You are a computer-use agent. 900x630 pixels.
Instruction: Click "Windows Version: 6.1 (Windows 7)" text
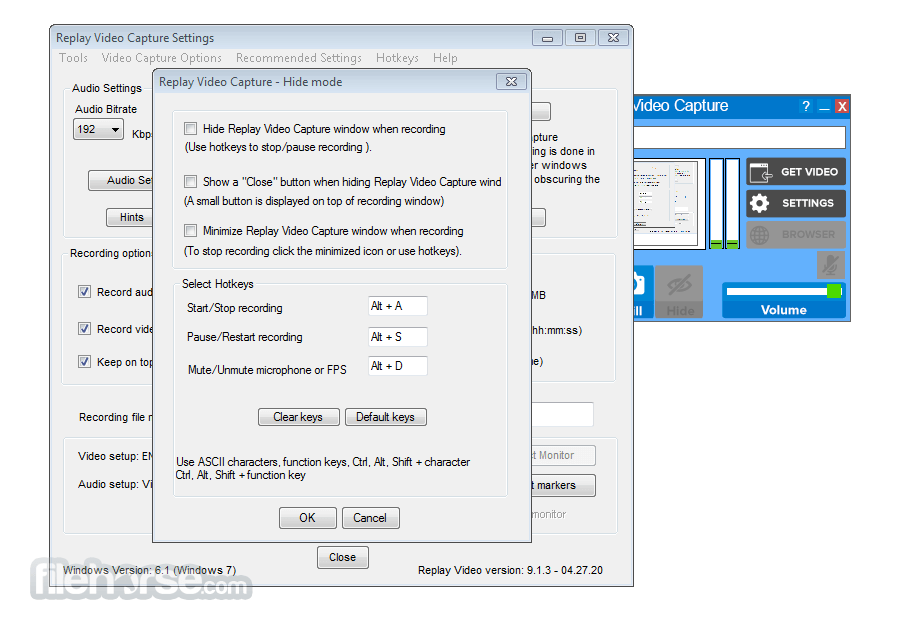point(149,570)
